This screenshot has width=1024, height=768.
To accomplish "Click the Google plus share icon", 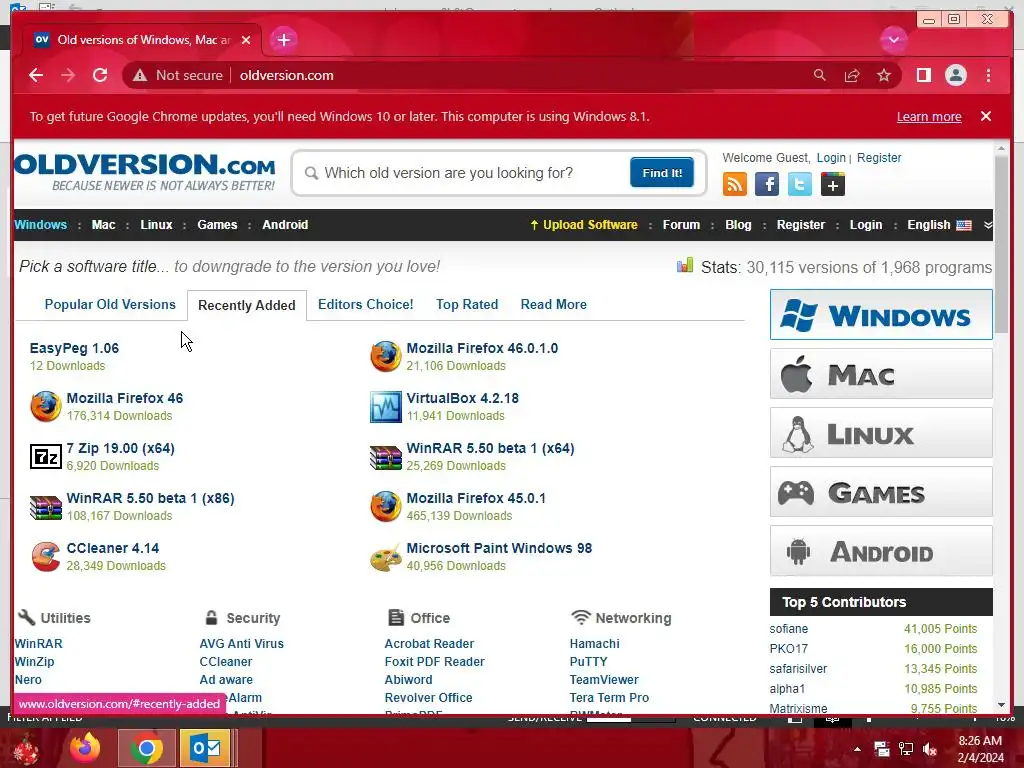I will (833, 184).
